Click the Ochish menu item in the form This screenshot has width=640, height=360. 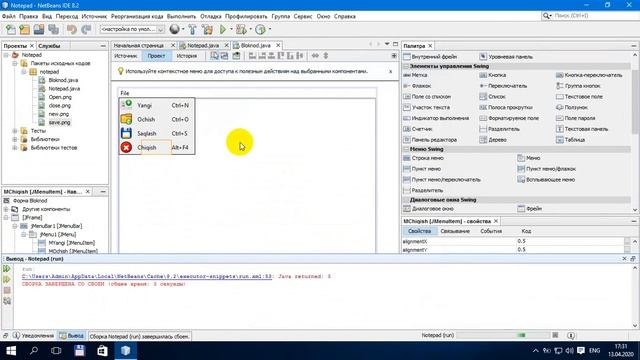tap(157, 119)
